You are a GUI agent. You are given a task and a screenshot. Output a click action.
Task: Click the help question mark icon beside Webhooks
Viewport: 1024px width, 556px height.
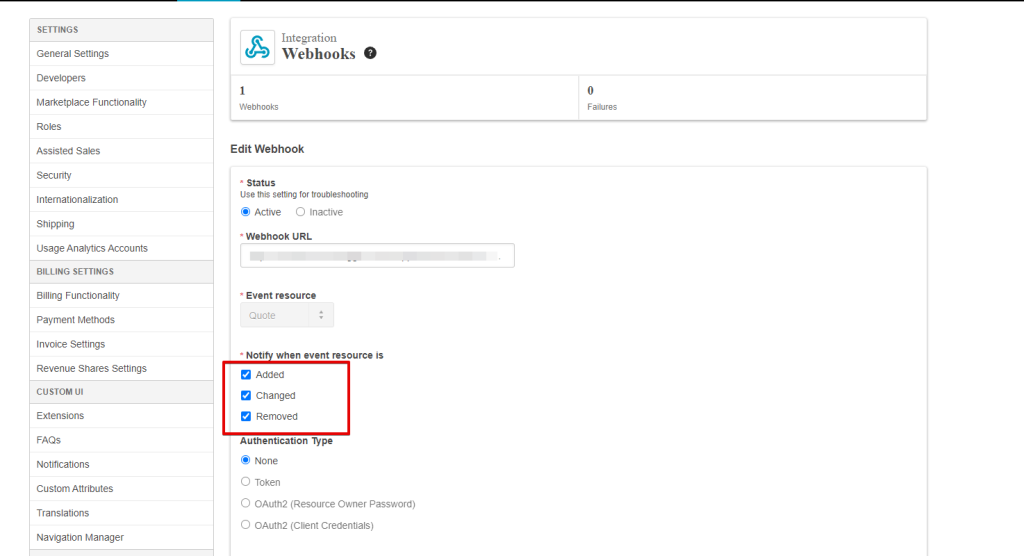point(370,53)
